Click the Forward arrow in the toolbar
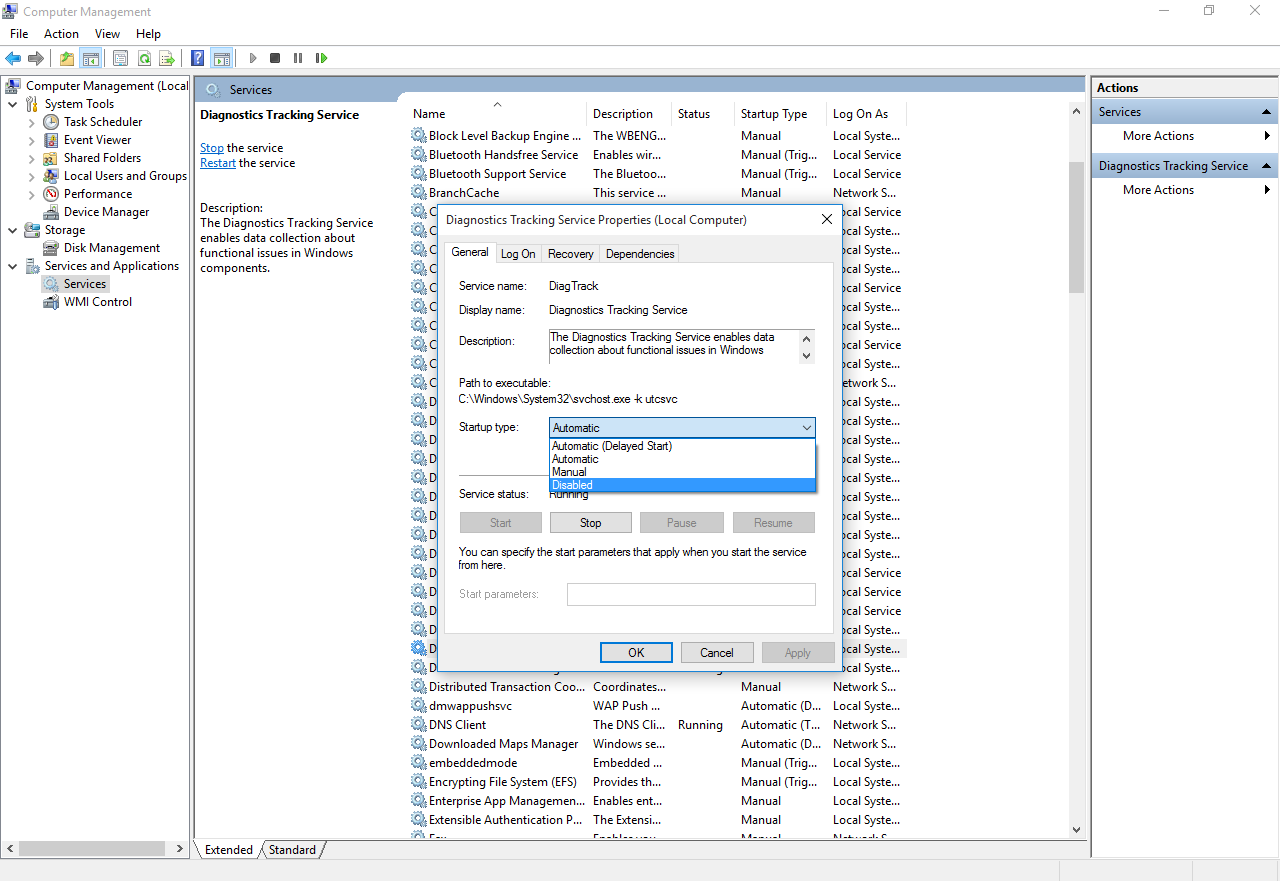This screenshot has width=1280, height=881. [36, 58]
